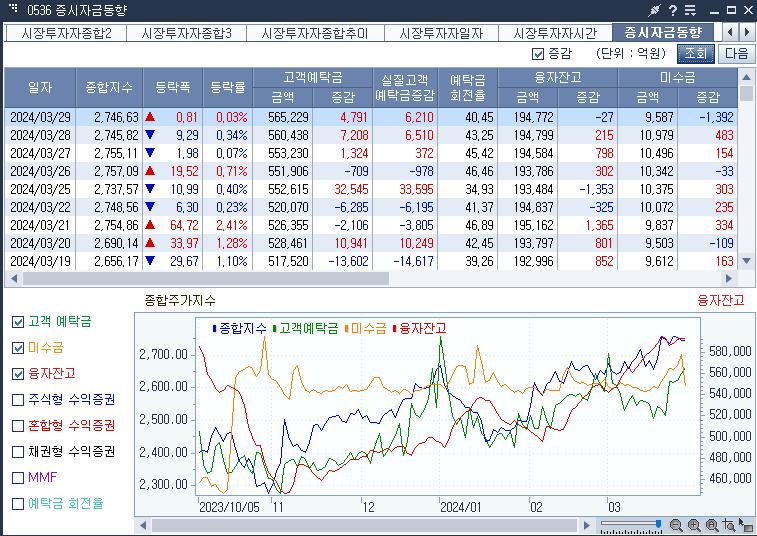Image resolution: width=757 pixels, height=536 pixels.
Task: Click the table vertical scrollbar thumb
Action: click(746, 93)
